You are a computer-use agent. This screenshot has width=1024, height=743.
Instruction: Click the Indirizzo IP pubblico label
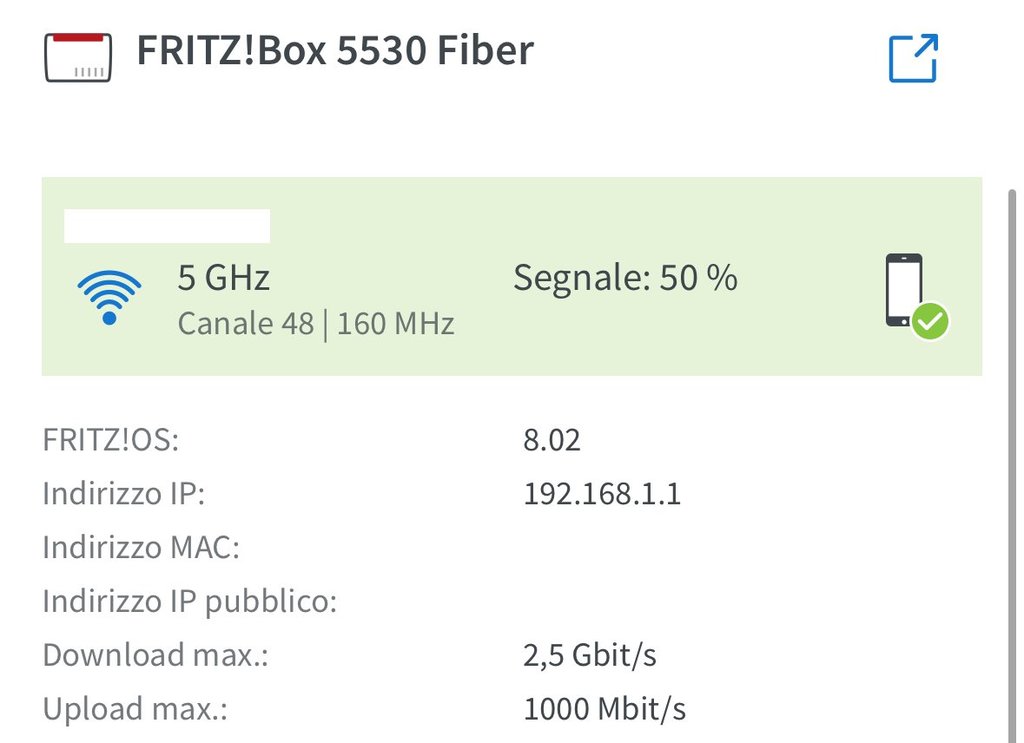(x=190, y=602)
